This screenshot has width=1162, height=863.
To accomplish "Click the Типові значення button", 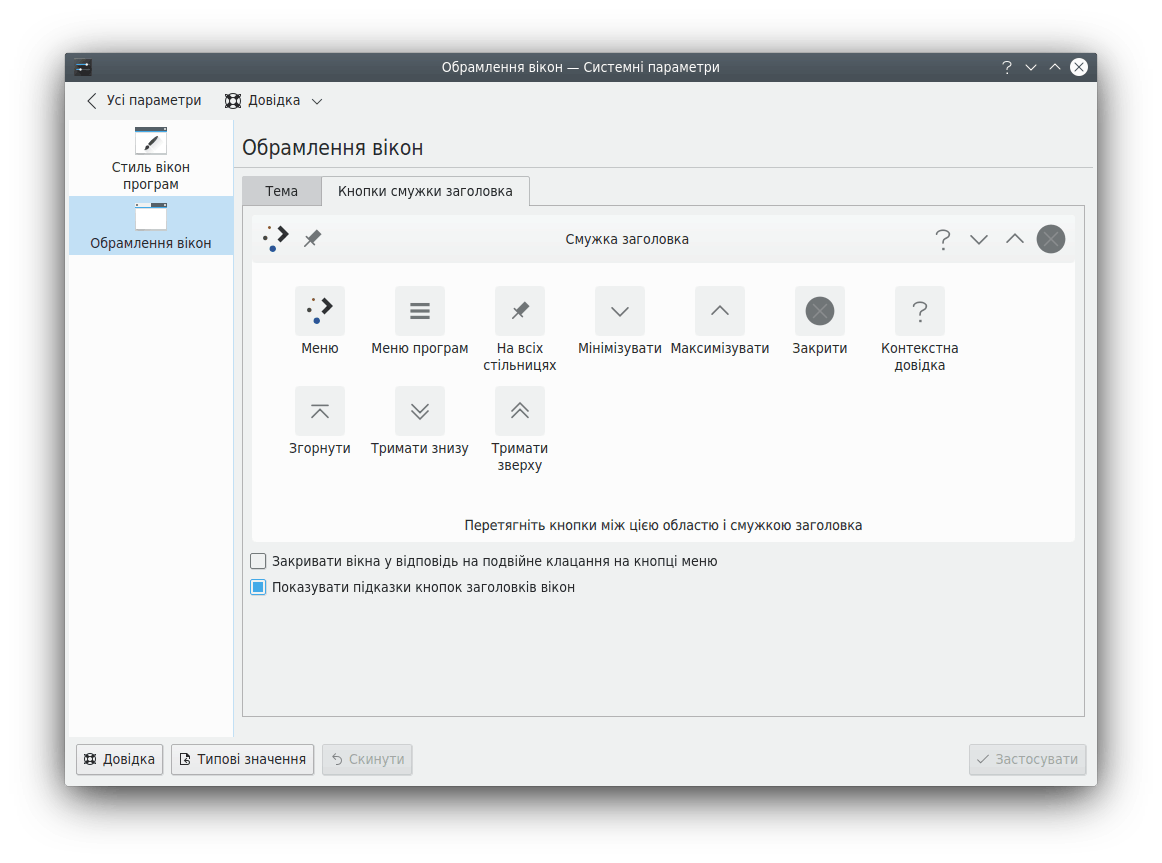I will click(x=242, y=759).
